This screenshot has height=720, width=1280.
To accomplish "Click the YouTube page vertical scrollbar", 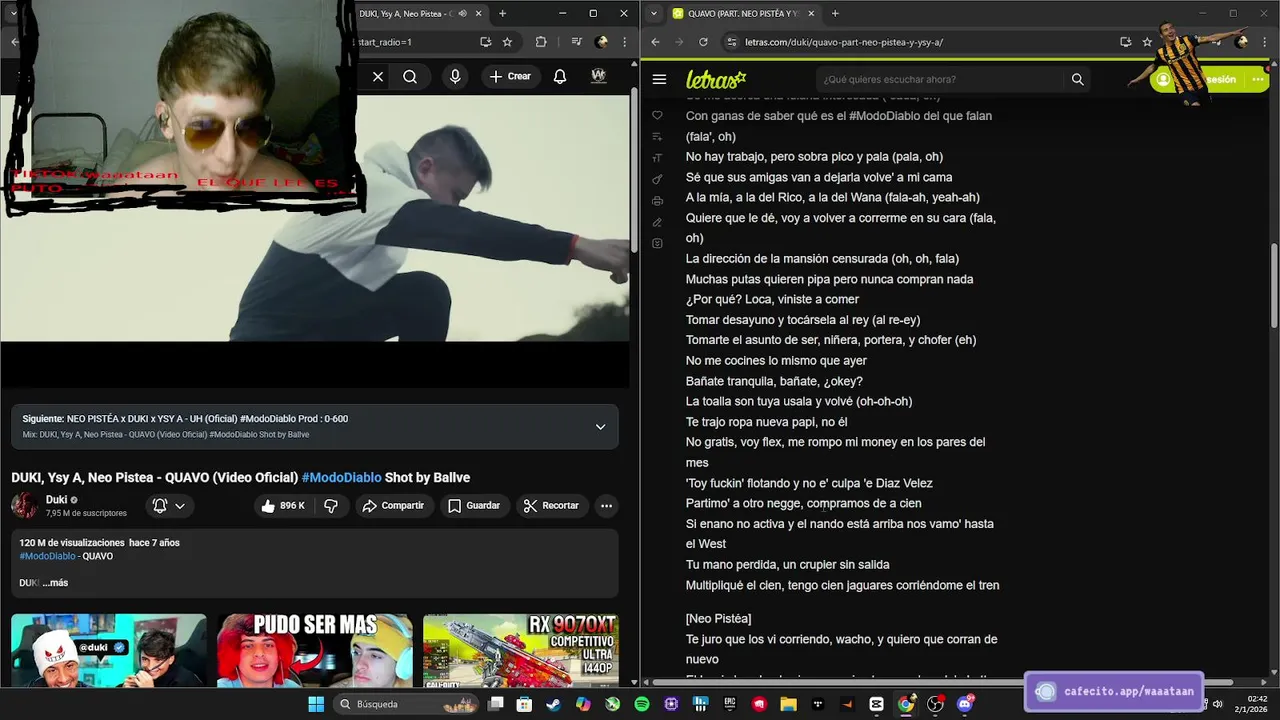I will [x=634, y=170].
